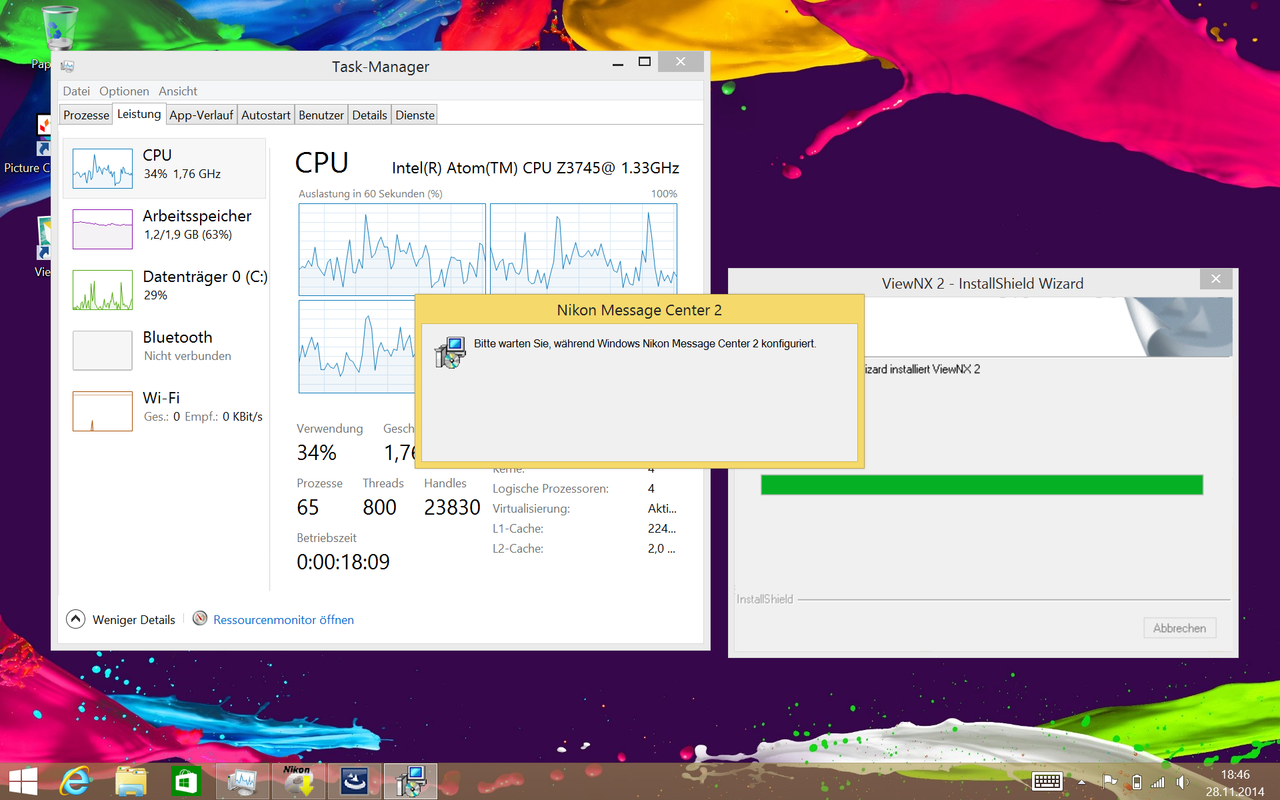Click L1-Cache label
The height and width of the screenshot is (800, 1280).
coord(518,529)
